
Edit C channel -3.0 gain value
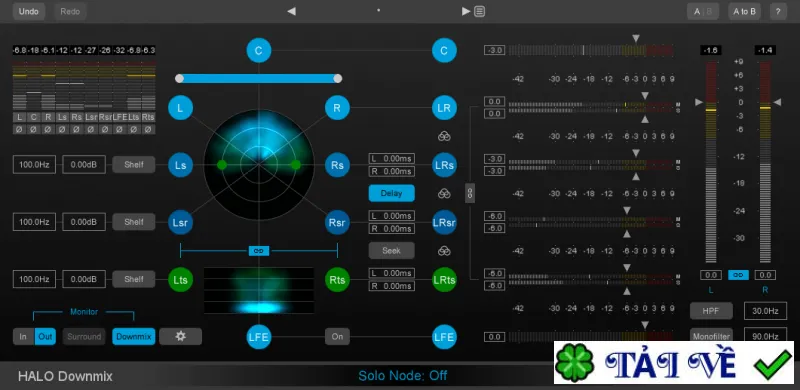(494, 50)
